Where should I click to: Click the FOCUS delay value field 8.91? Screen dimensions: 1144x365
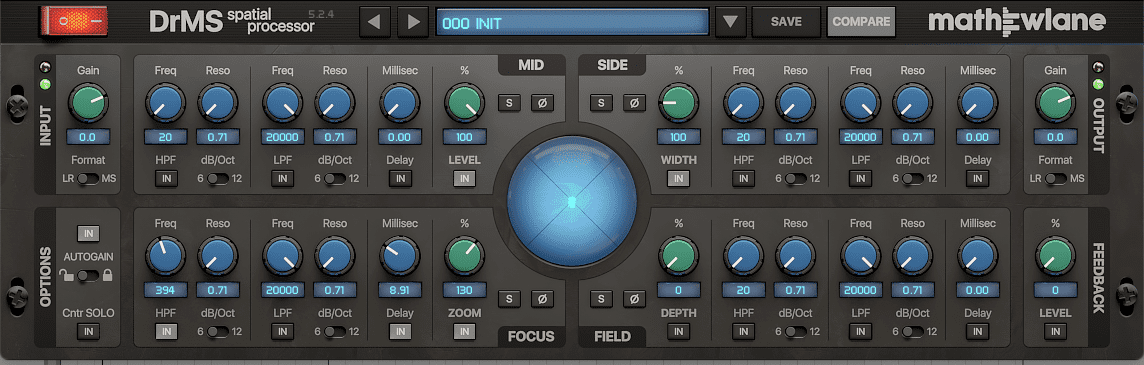[400, 290]
